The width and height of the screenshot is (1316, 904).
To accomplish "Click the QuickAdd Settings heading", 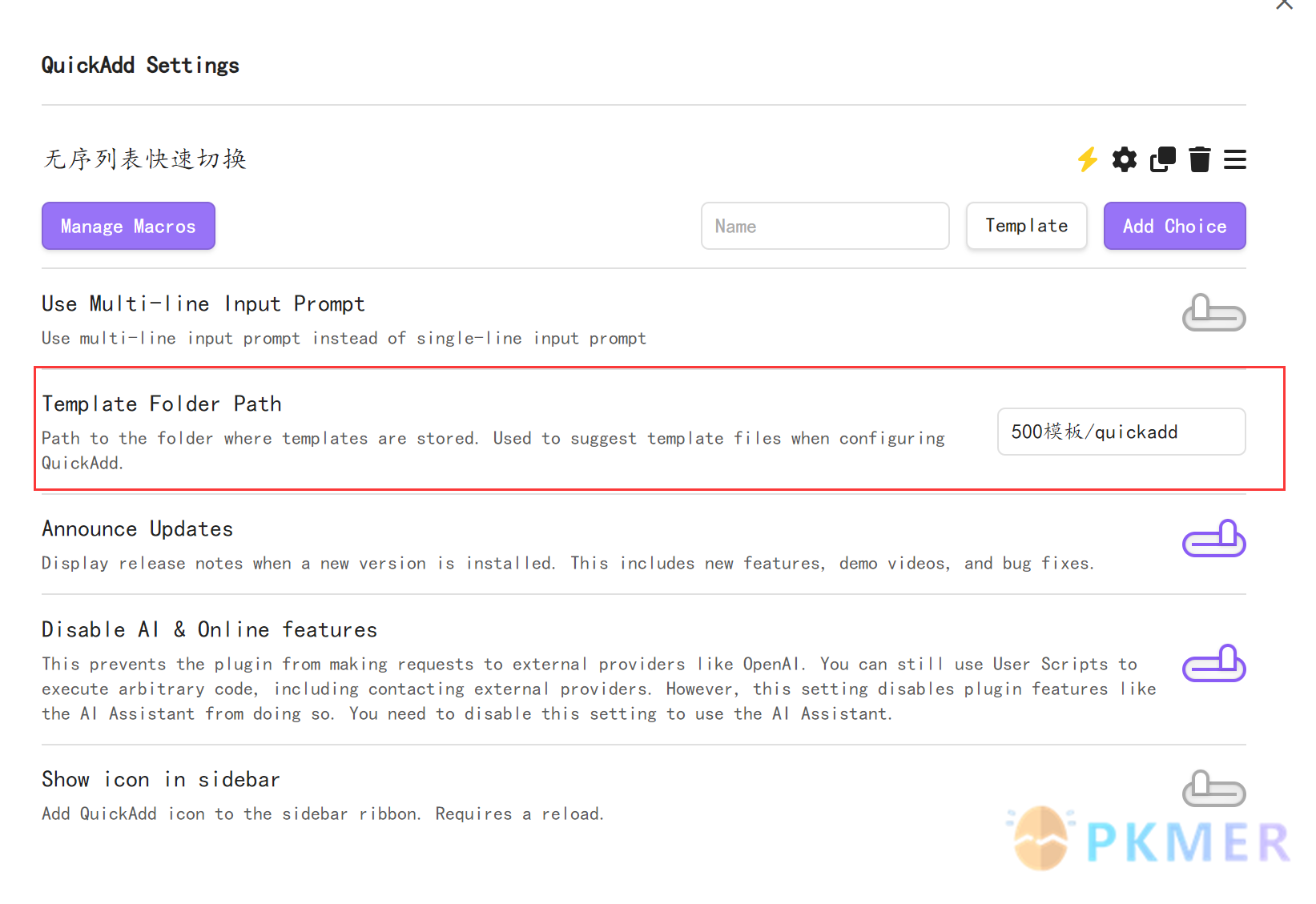I will pos(140,65).
